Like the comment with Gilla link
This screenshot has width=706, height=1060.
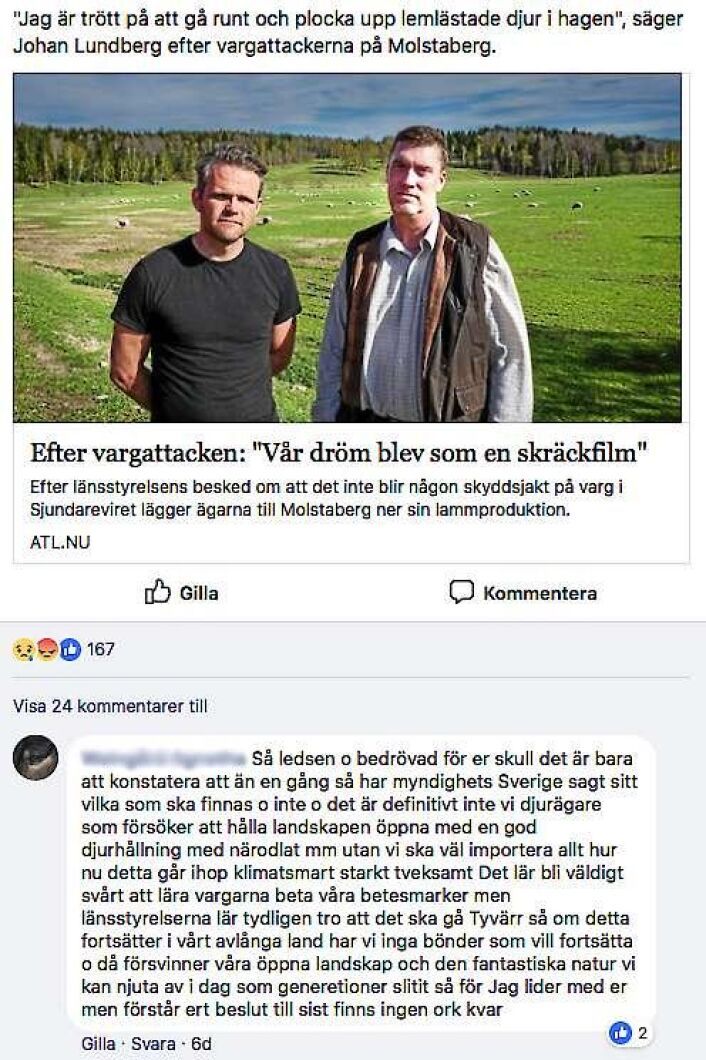tap(98, 1044)
